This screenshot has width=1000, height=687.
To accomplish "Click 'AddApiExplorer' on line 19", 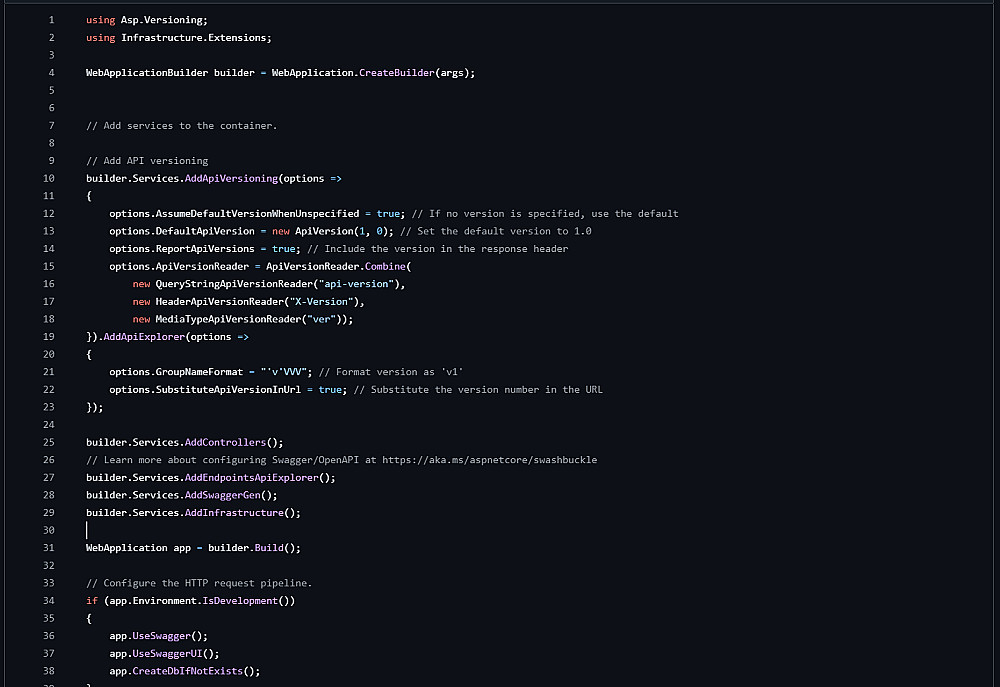I will 144,336.
